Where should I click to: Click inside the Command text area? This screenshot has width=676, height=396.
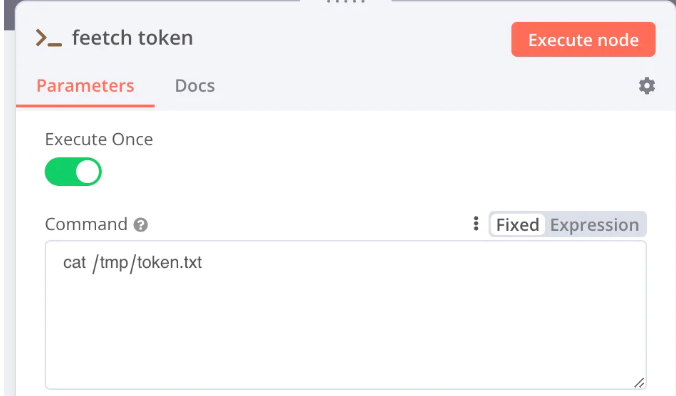[345, 315]
